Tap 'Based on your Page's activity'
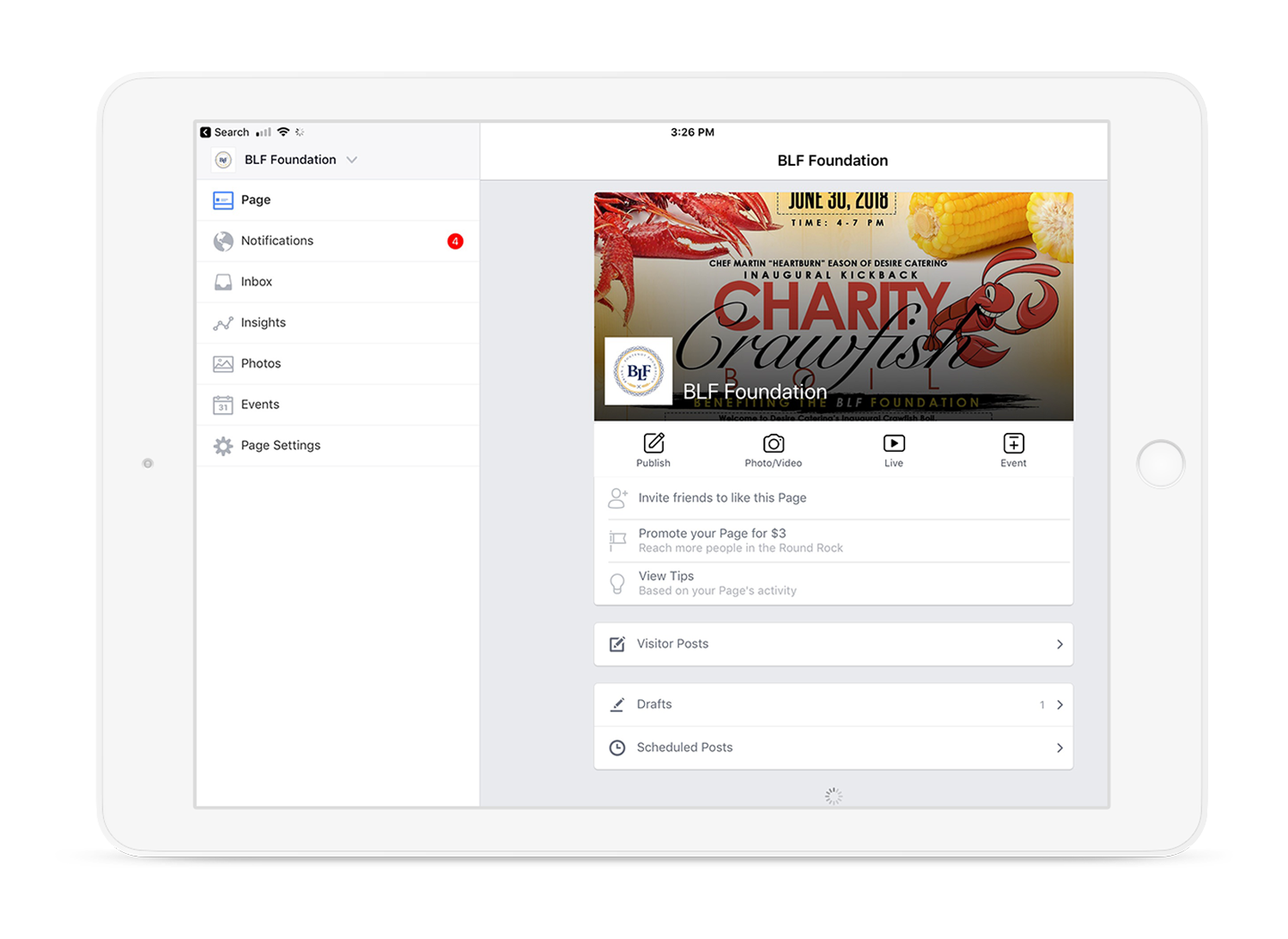 (x=717, y=591)
